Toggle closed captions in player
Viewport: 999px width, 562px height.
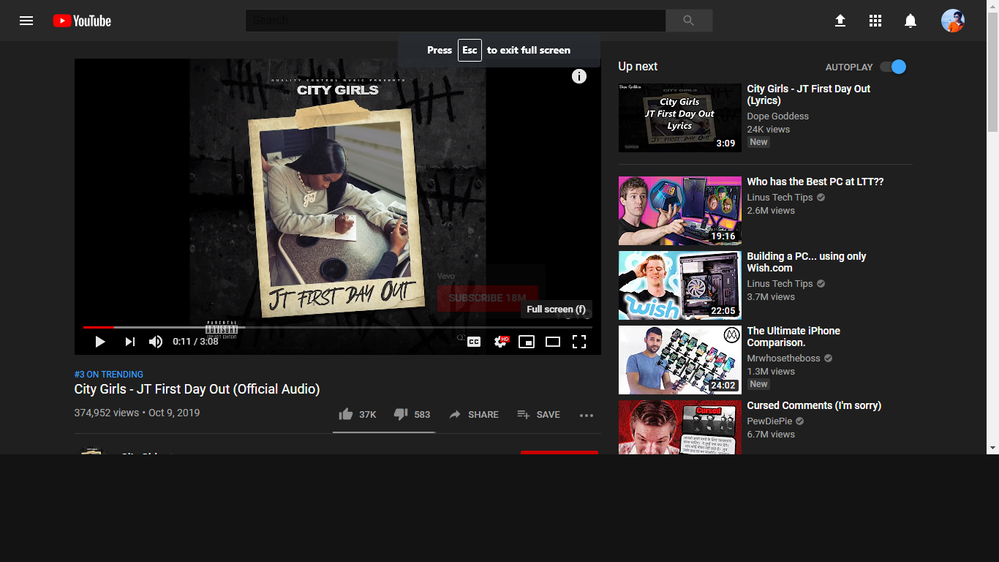coord(474,342)
